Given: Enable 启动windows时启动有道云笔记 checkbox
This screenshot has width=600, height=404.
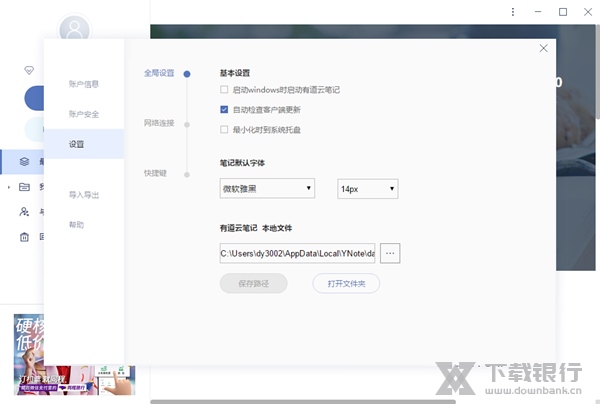Looking at the screenshot, I should point(224,90).
